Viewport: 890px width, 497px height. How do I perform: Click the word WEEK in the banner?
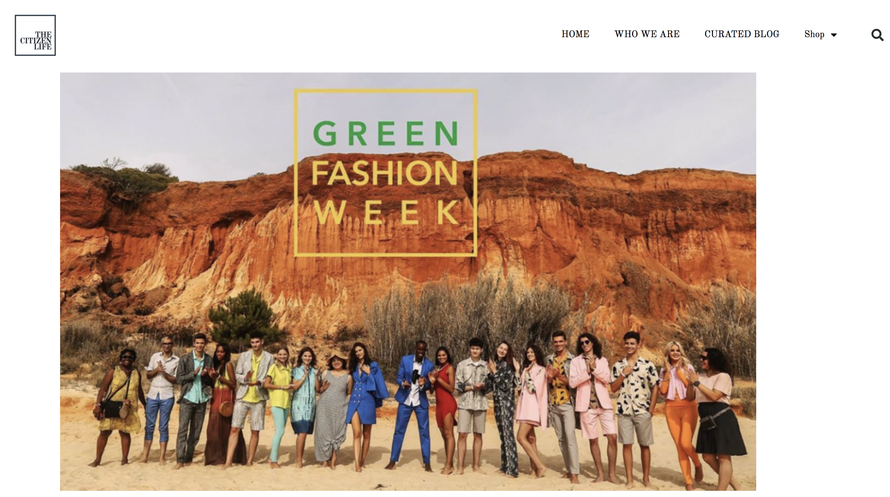386,212
